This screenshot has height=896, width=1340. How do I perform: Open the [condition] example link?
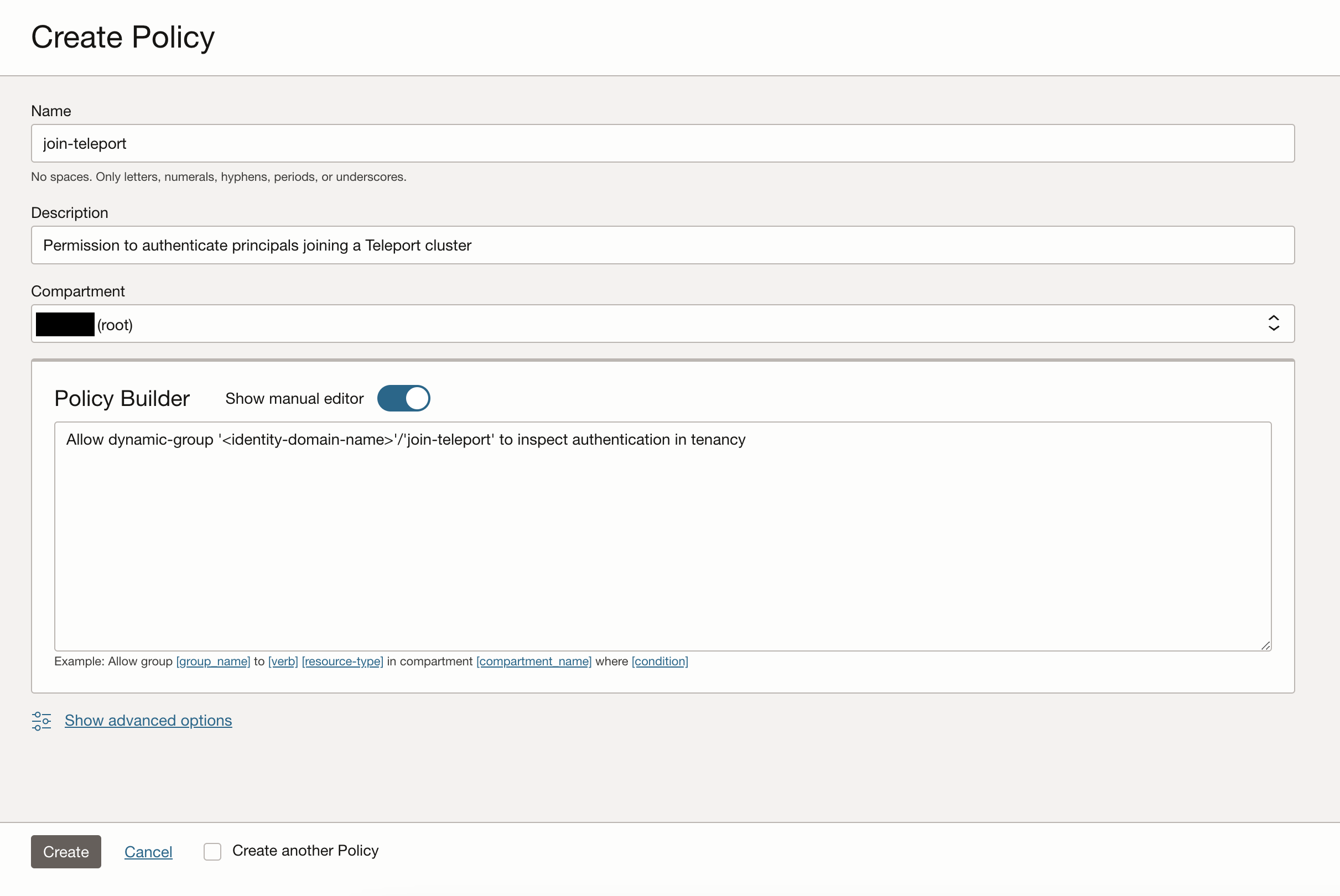659,661
